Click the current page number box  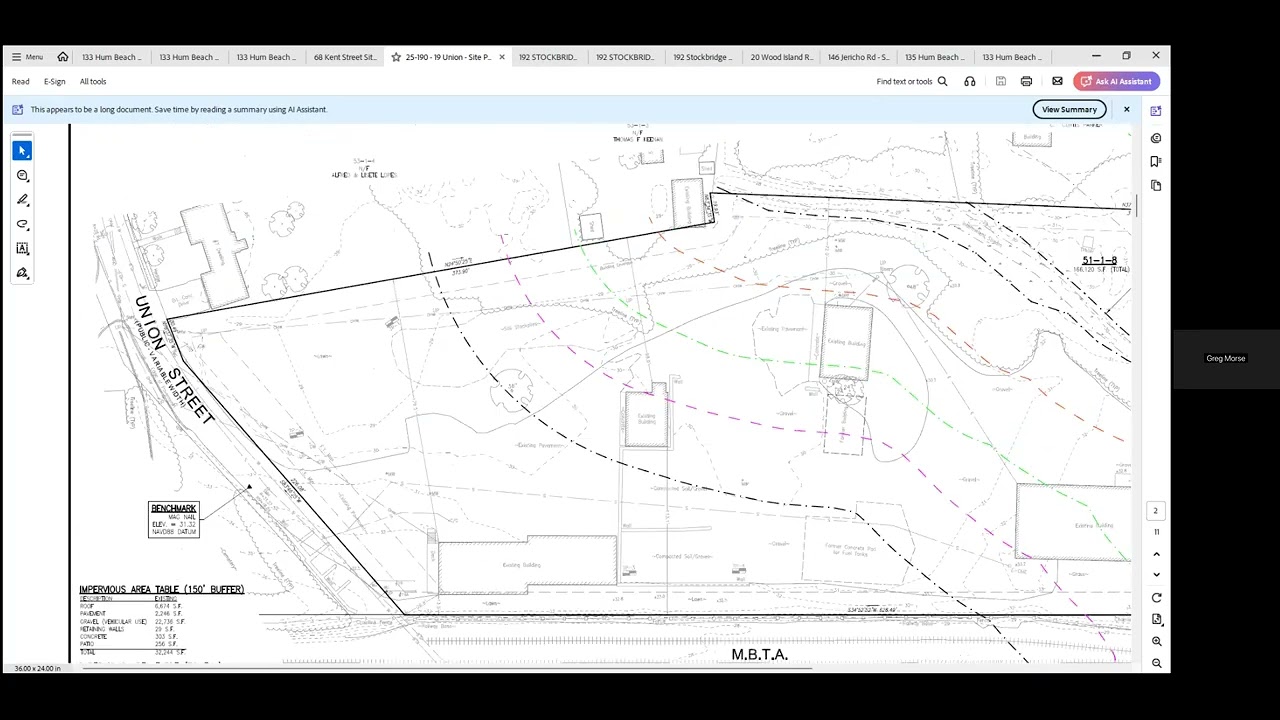[1155, 511]
